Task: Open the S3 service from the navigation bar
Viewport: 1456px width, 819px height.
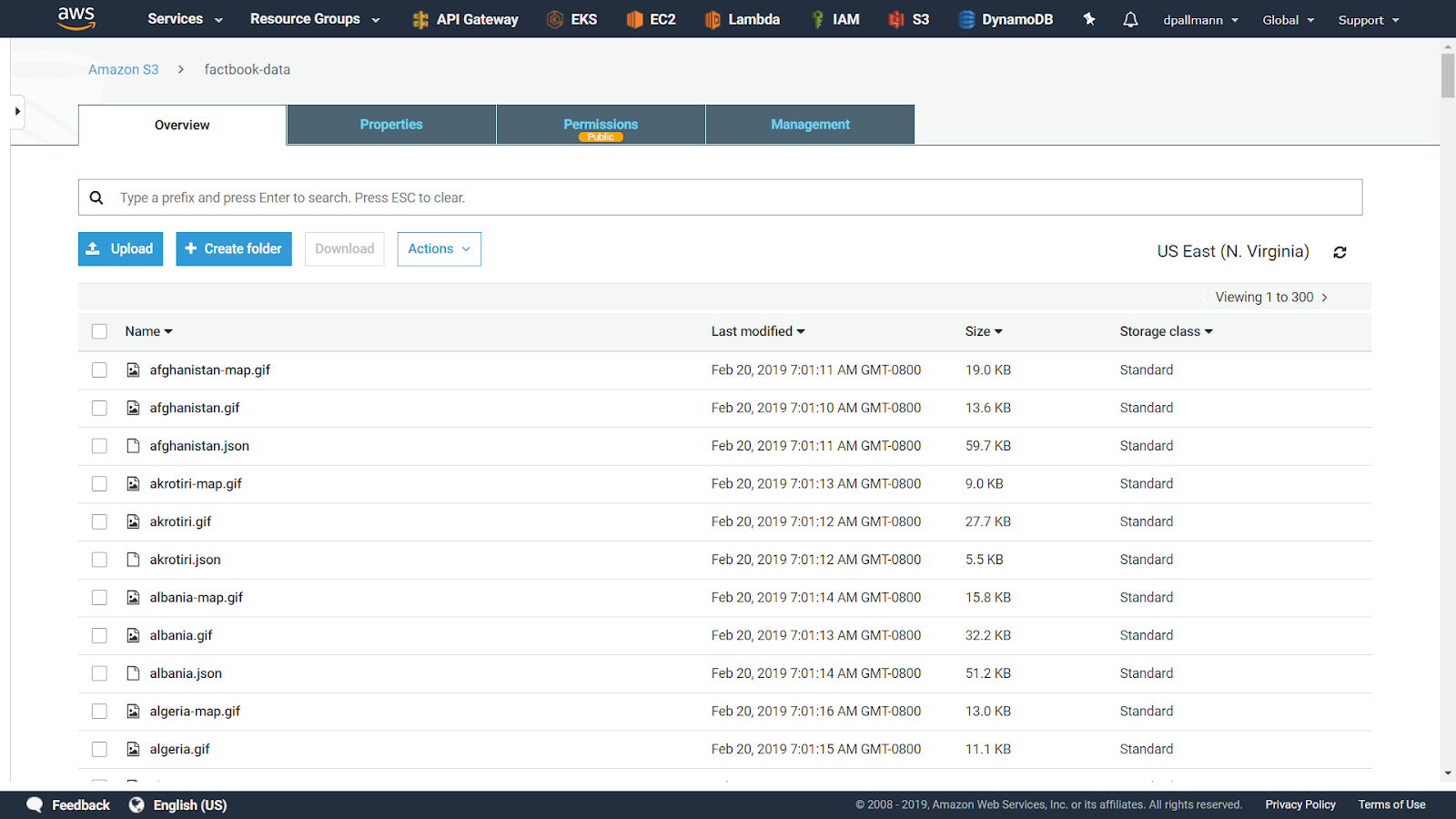Action: [907, 18]
